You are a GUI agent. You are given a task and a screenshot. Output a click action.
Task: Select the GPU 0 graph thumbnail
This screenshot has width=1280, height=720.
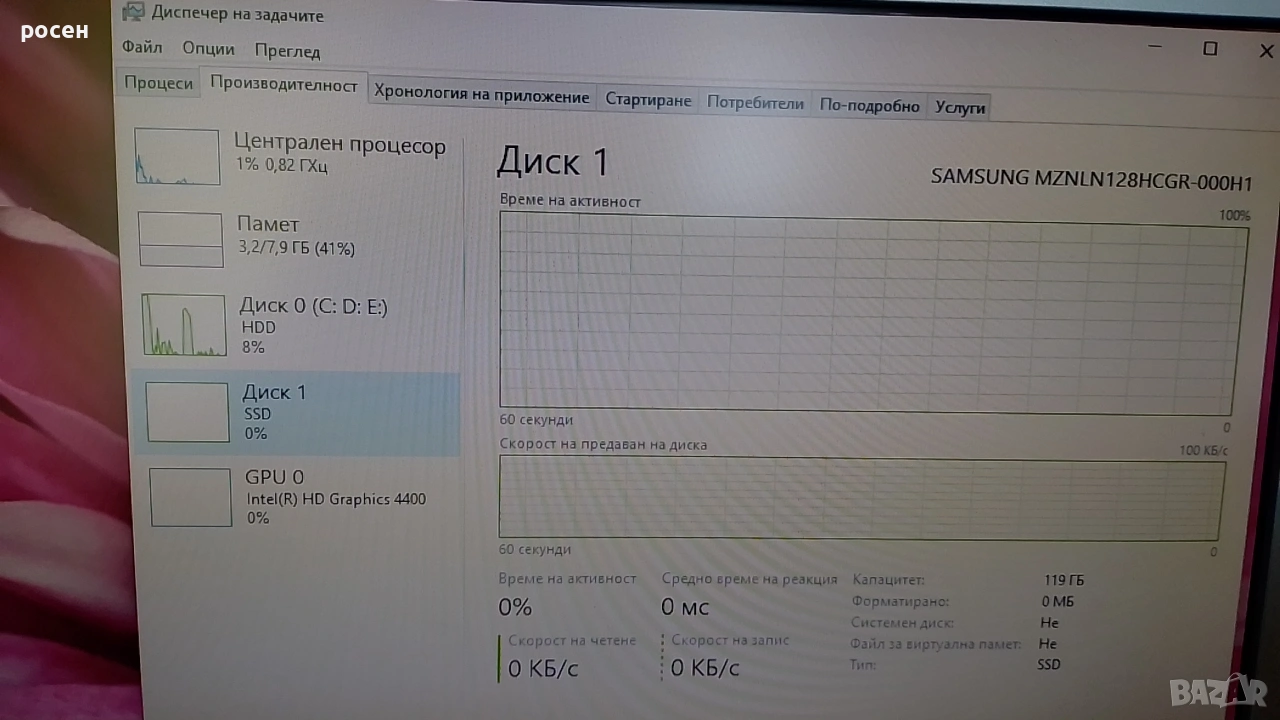coord(191,497)
